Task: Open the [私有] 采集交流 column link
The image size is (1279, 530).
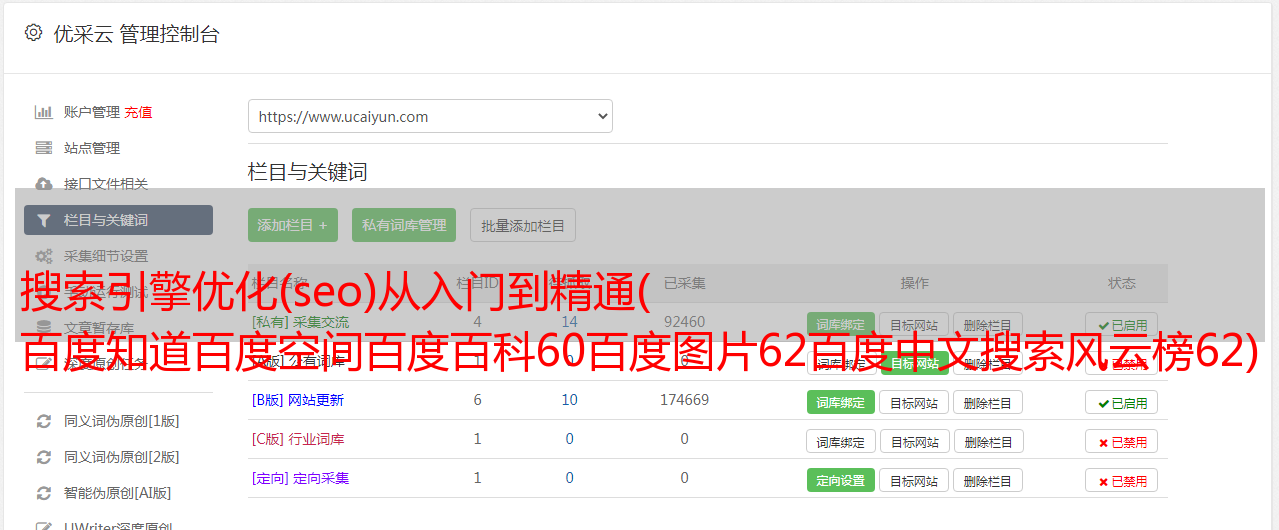Action: click(x=301, y=322)
